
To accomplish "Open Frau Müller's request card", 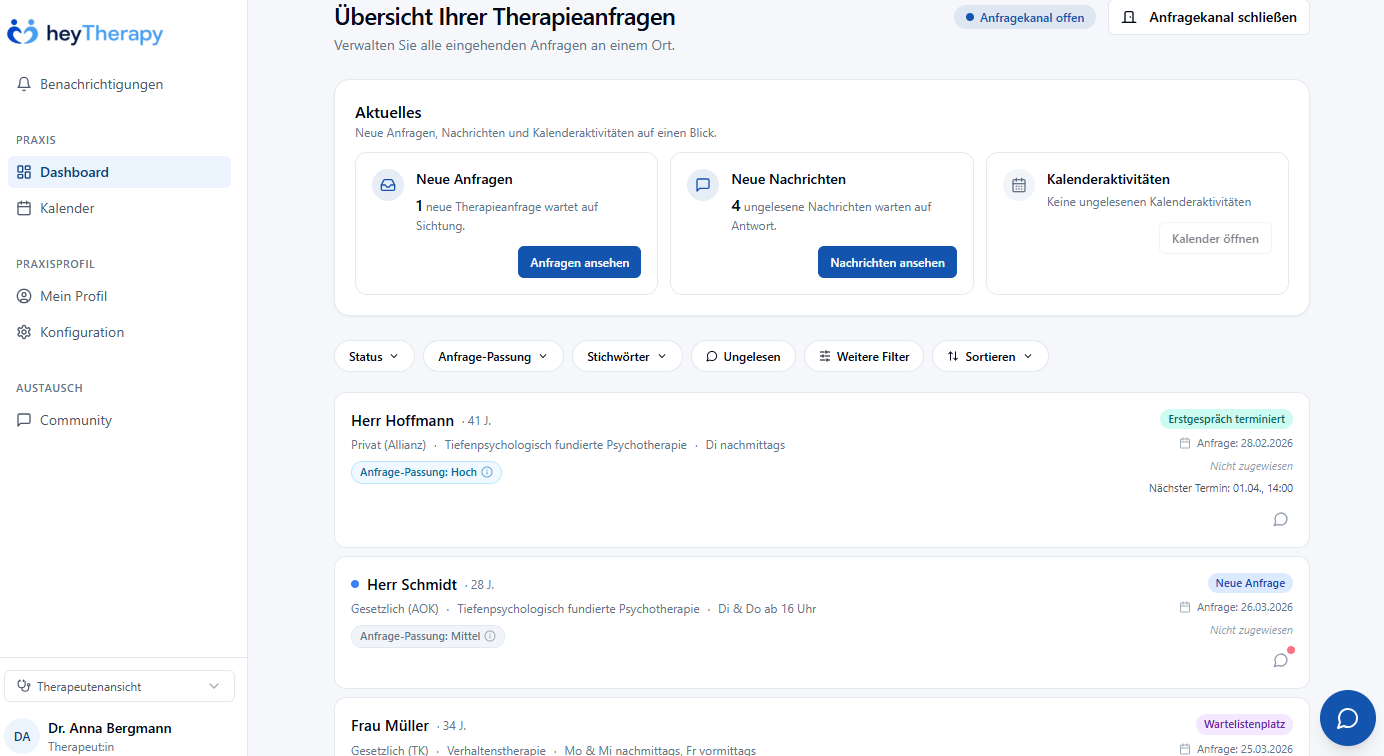I will point(822,728).
